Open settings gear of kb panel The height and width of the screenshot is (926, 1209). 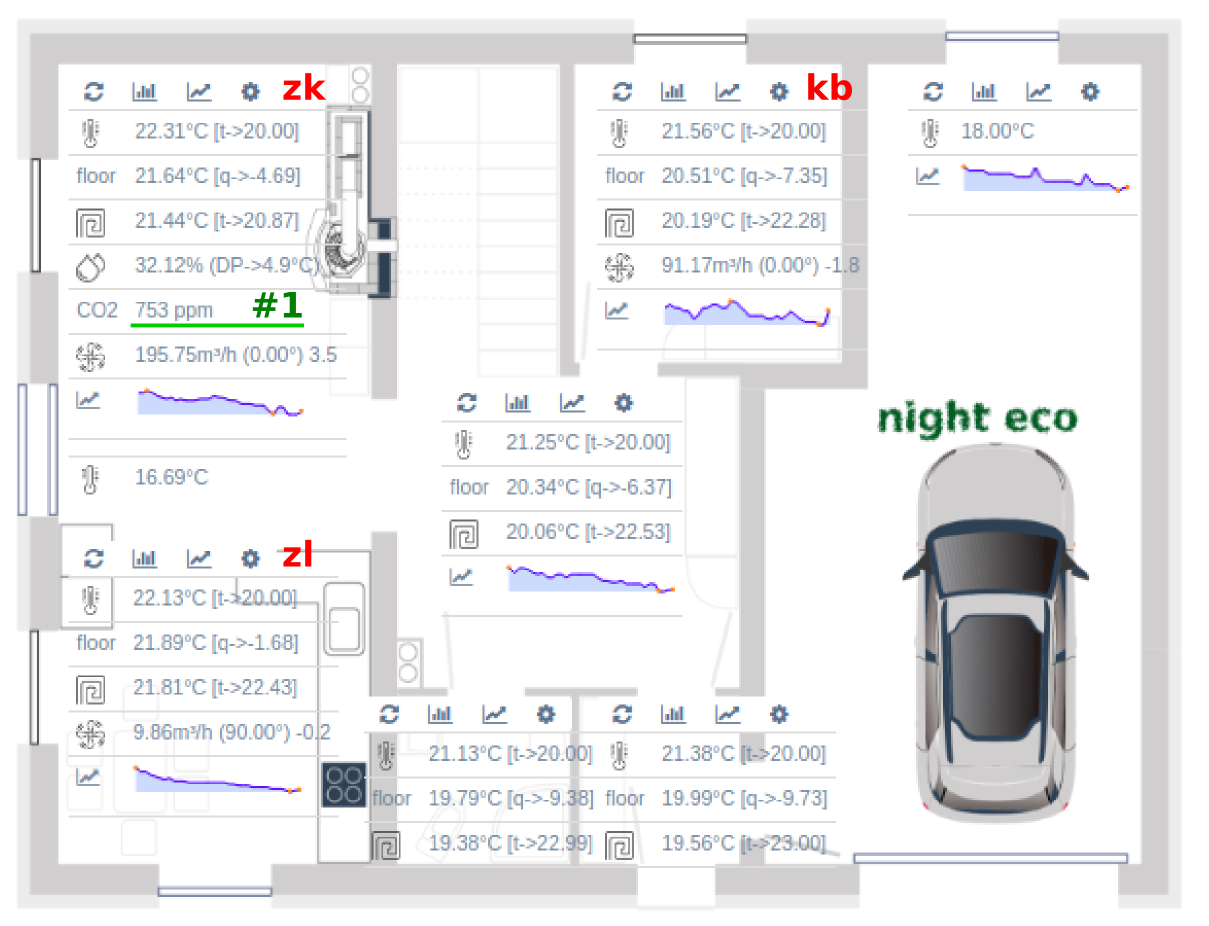[778, 92]
